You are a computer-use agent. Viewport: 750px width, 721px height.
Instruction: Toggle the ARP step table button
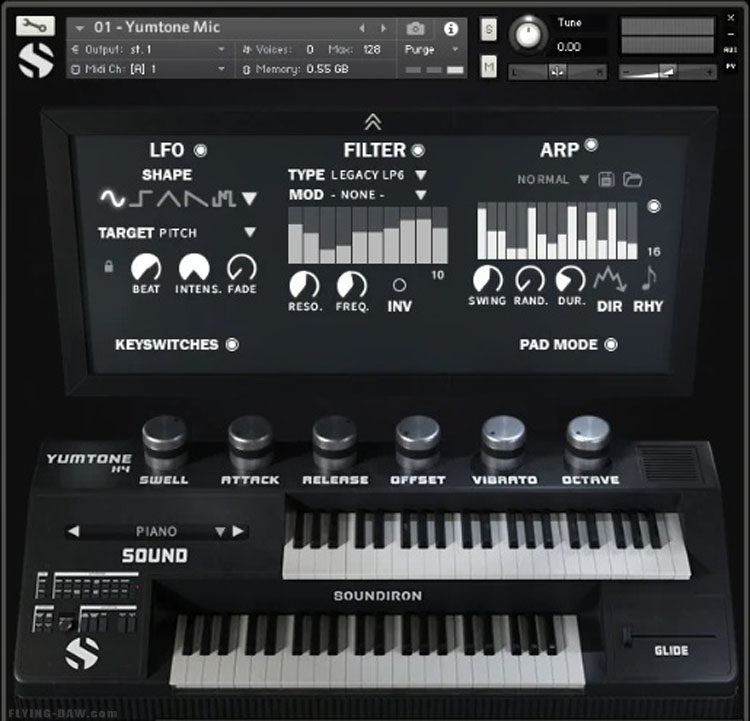[x=654, y=206]
